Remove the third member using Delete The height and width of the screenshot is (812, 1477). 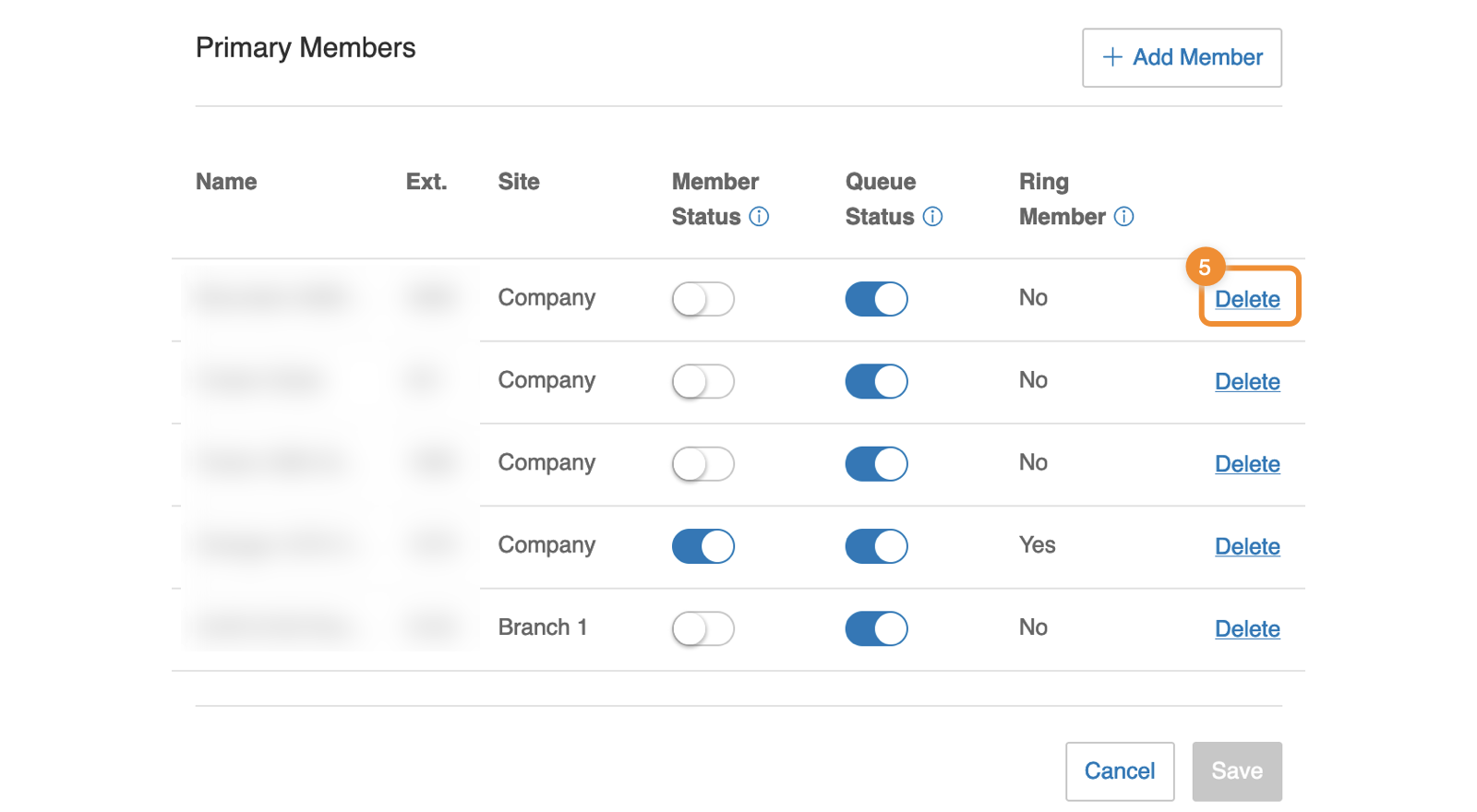pyautogui.click(x=1247, y=464)
